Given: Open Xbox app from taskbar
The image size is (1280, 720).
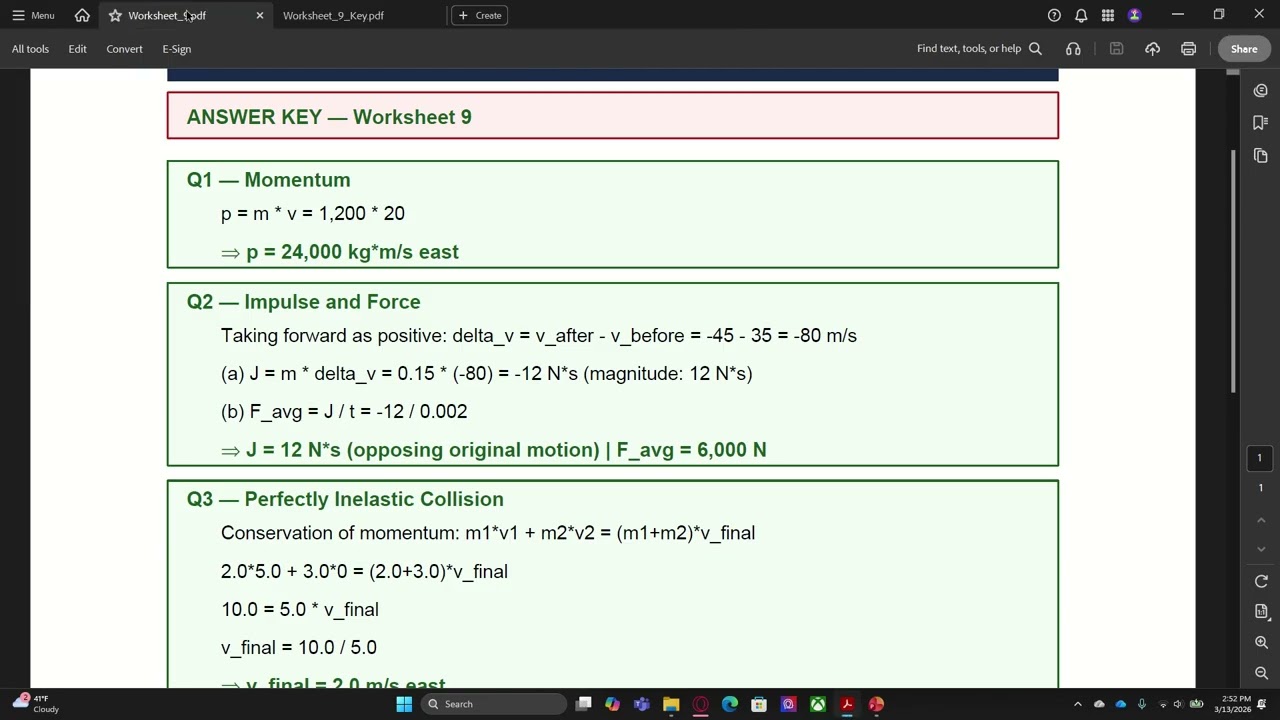Looking at the screenshot, I should click(818, 704).
